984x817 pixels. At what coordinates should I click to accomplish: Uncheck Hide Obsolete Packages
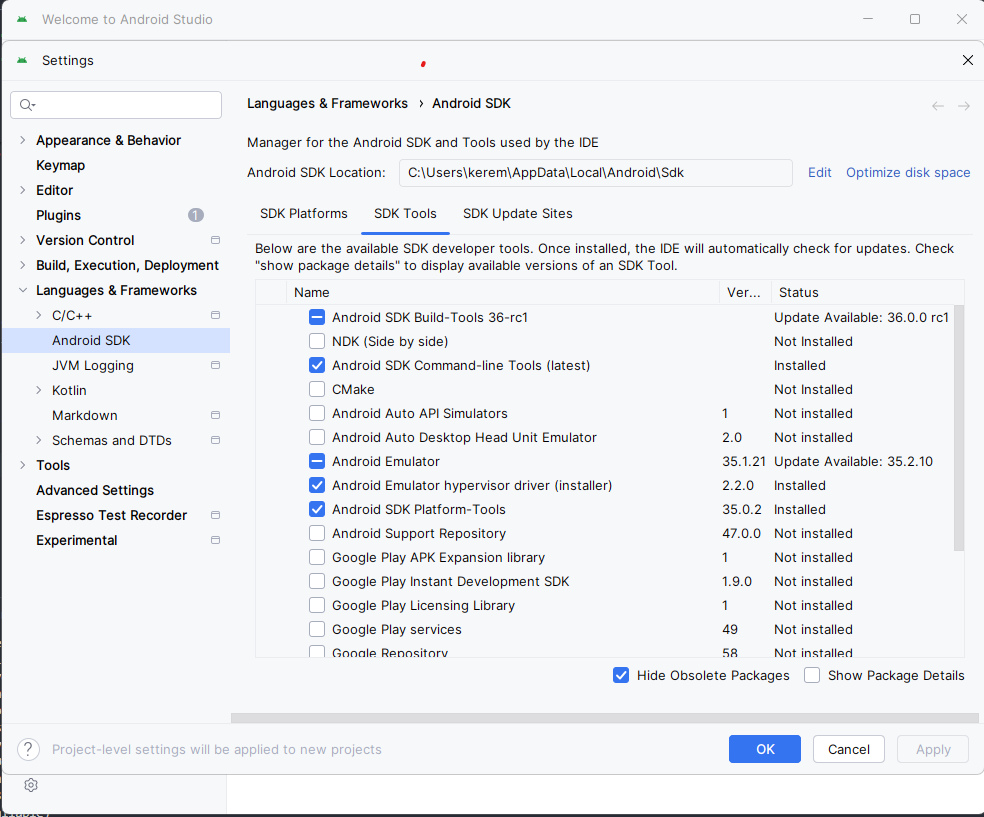(621, 675)
